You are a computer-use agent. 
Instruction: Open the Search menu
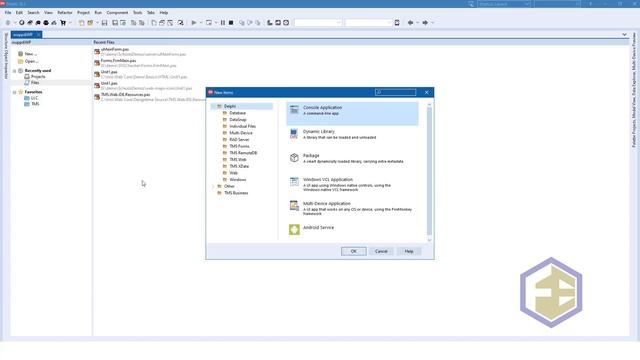click(x=33, y=13)
